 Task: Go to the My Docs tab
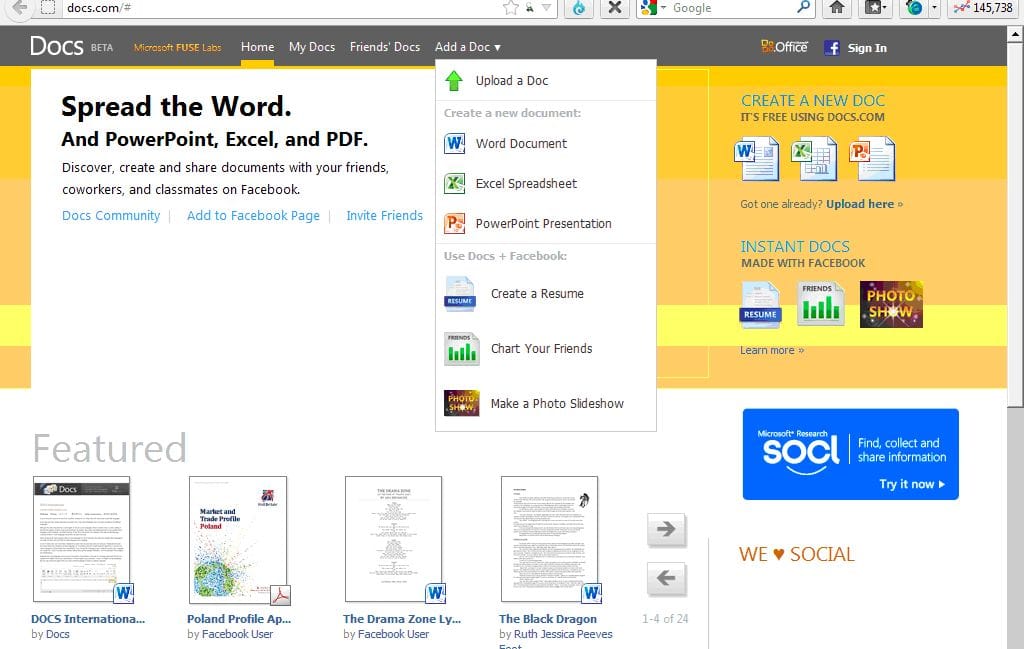[312, 47]
